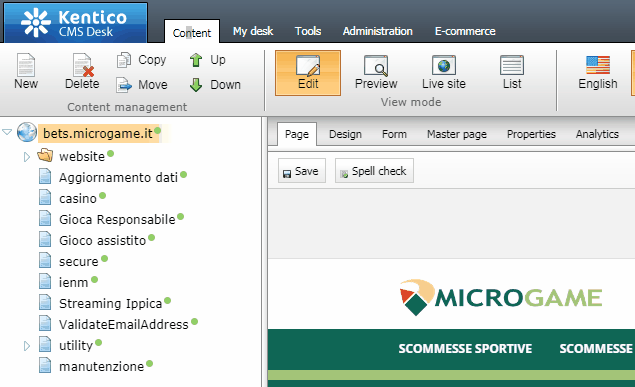Select Gioco assistito in the tree
The width and height of the screenshot is (635, 387).
point(102,240)
